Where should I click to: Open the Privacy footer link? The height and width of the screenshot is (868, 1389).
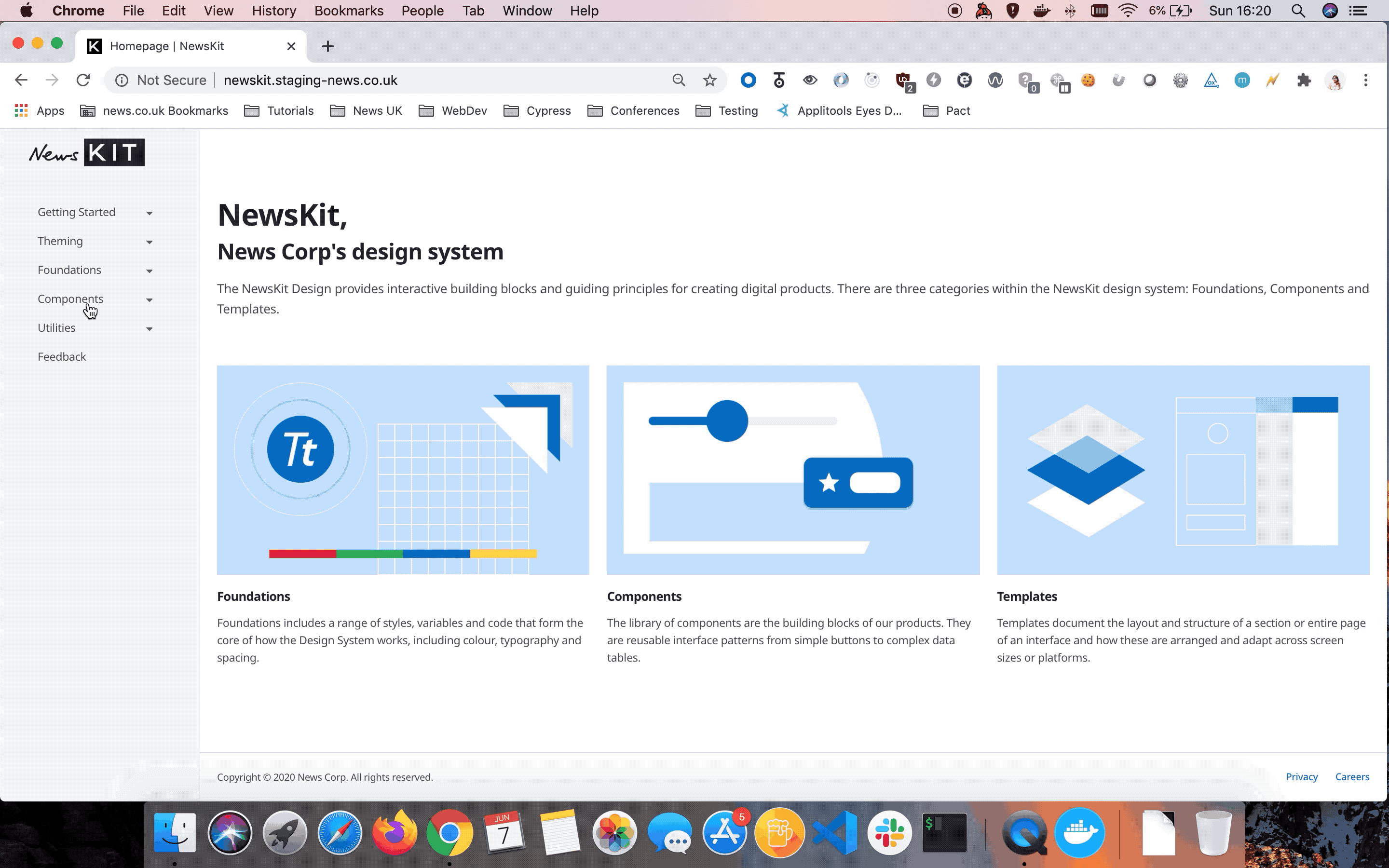[x=1301, y=777]
